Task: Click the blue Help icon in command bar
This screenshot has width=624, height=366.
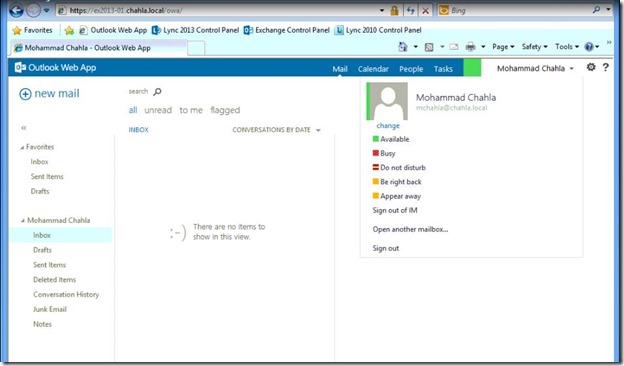Action: pyautogui.click(x=589, y=47)
